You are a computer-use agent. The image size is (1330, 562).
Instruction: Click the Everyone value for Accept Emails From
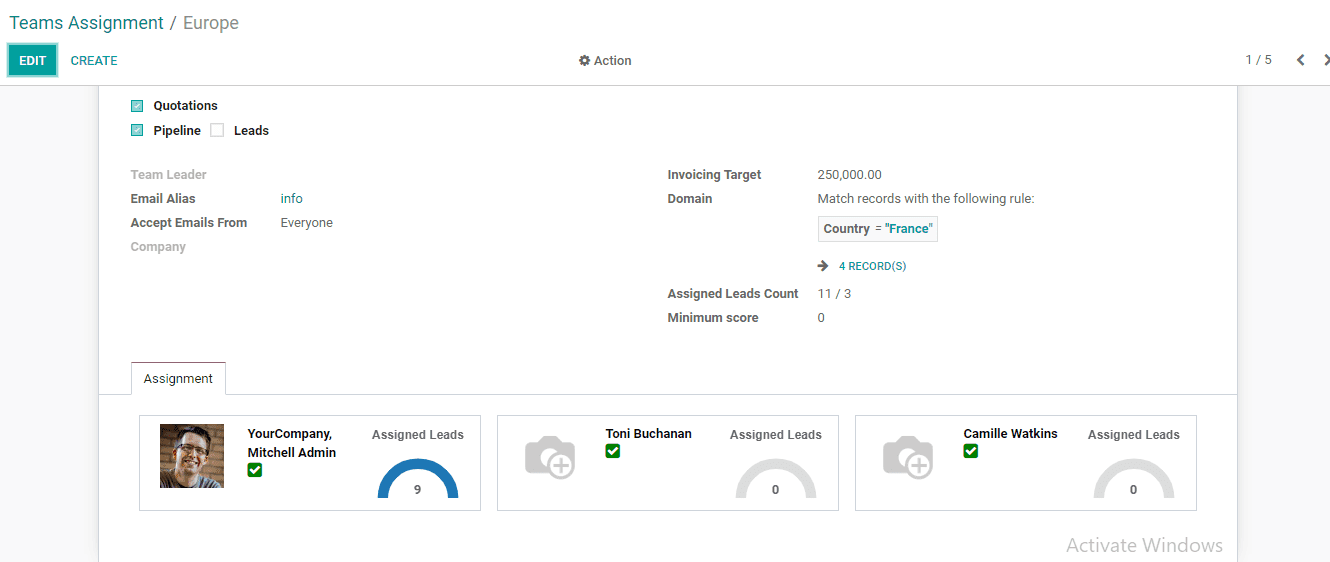(307, 223)
